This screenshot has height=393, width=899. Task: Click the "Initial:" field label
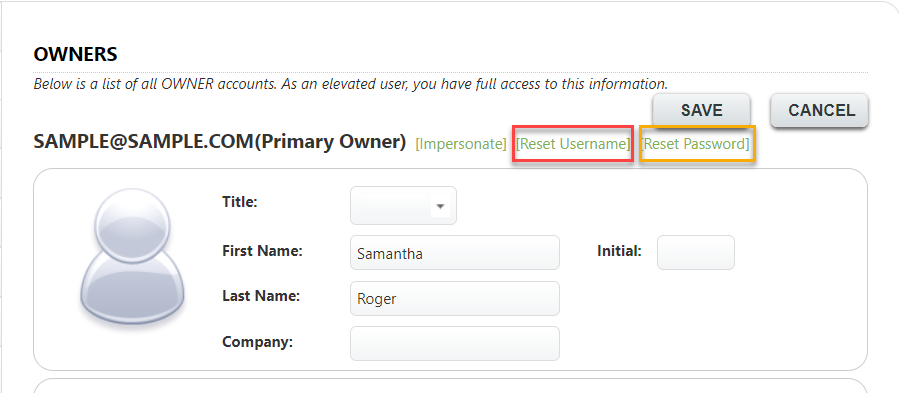[619, 251]
